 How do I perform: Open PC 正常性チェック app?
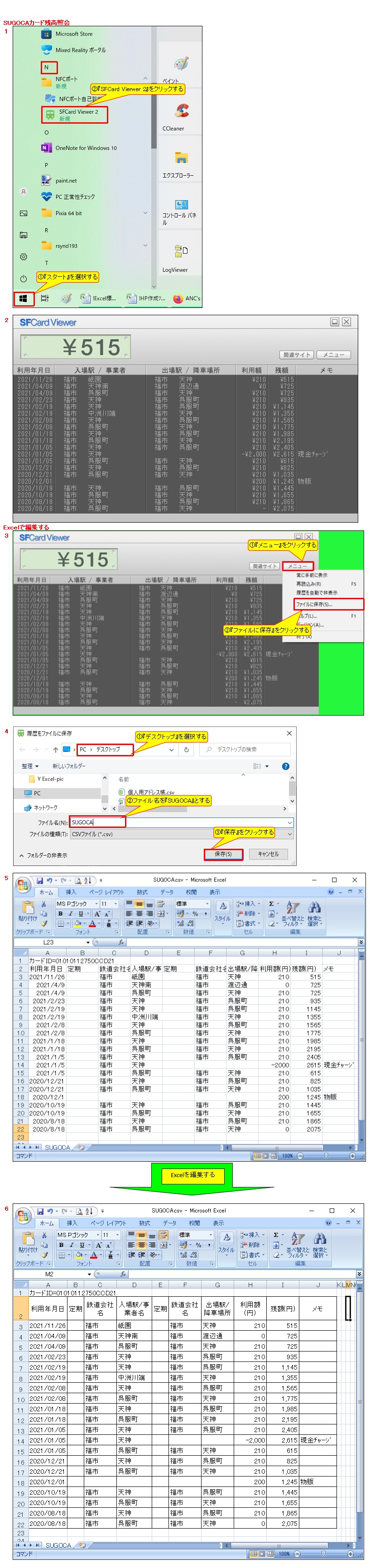point(67,197)
